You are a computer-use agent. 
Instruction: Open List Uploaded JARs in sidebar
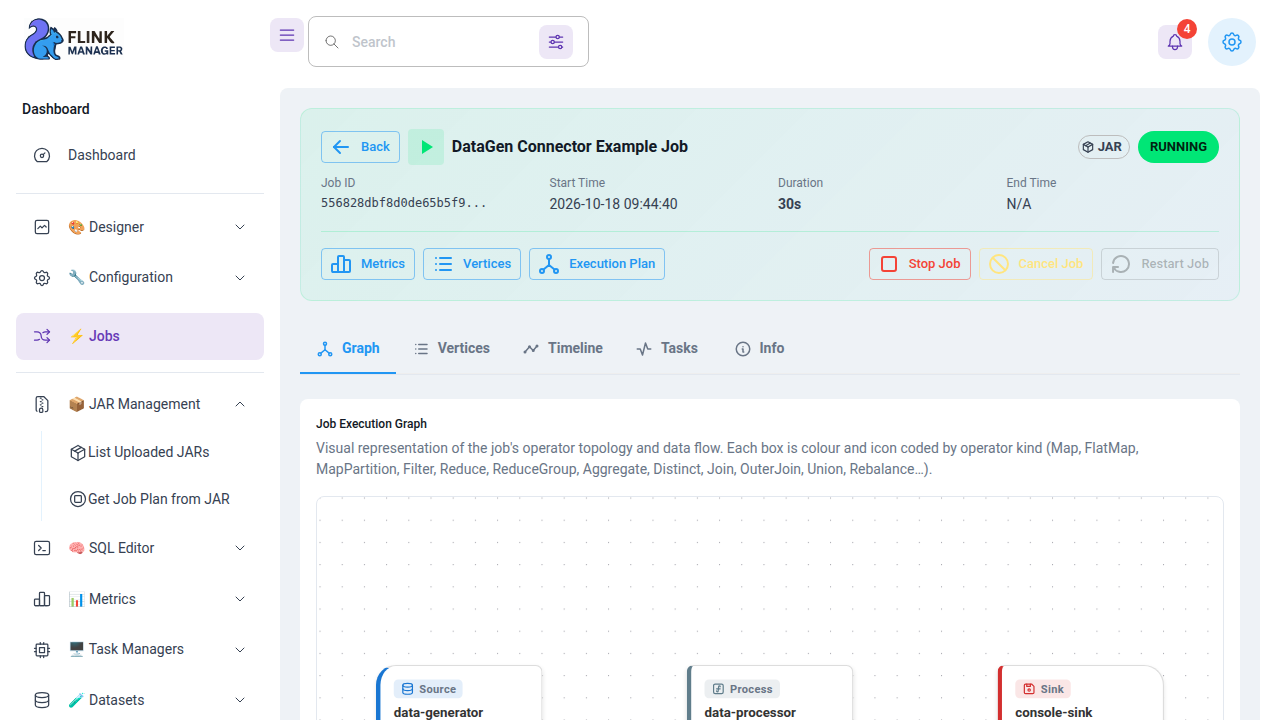click(140, 452)
